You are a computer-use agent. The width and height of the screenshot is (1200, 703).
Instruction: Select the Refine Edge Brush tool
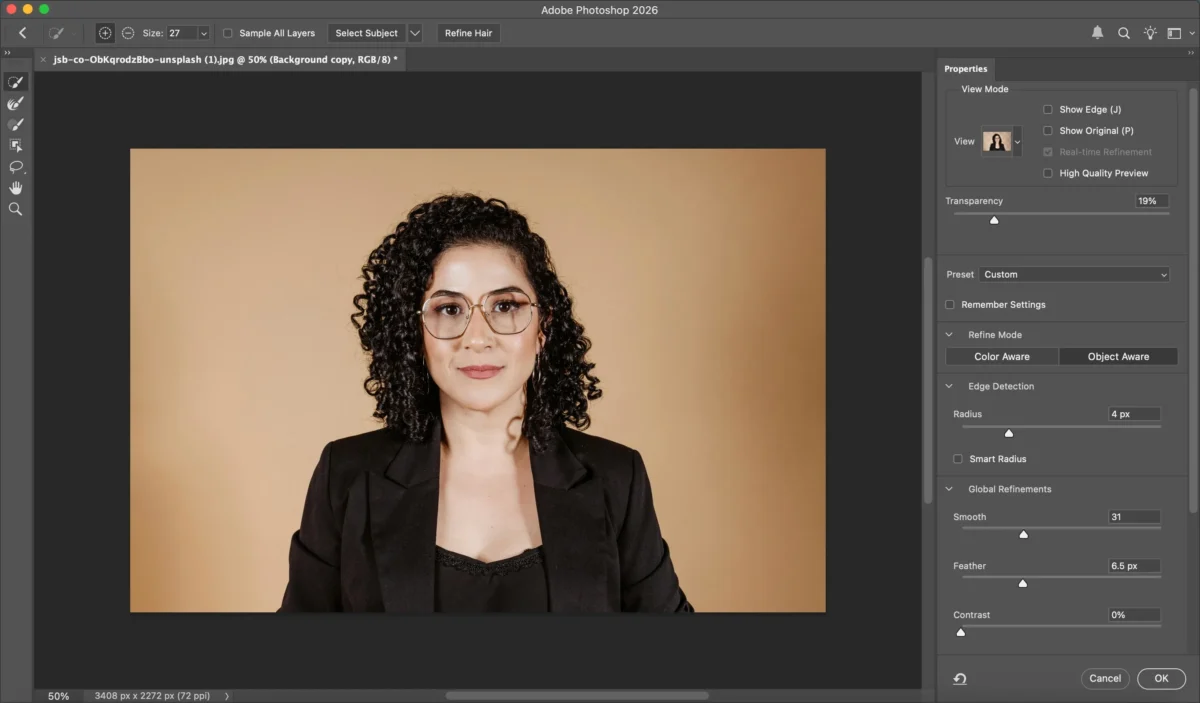pos(15,103)
